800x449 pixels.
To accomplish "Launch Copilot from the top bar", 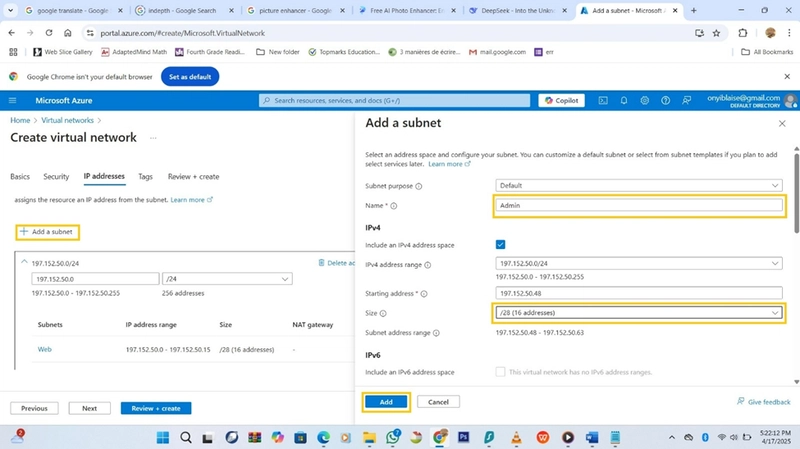I will (x=561, y=101).
